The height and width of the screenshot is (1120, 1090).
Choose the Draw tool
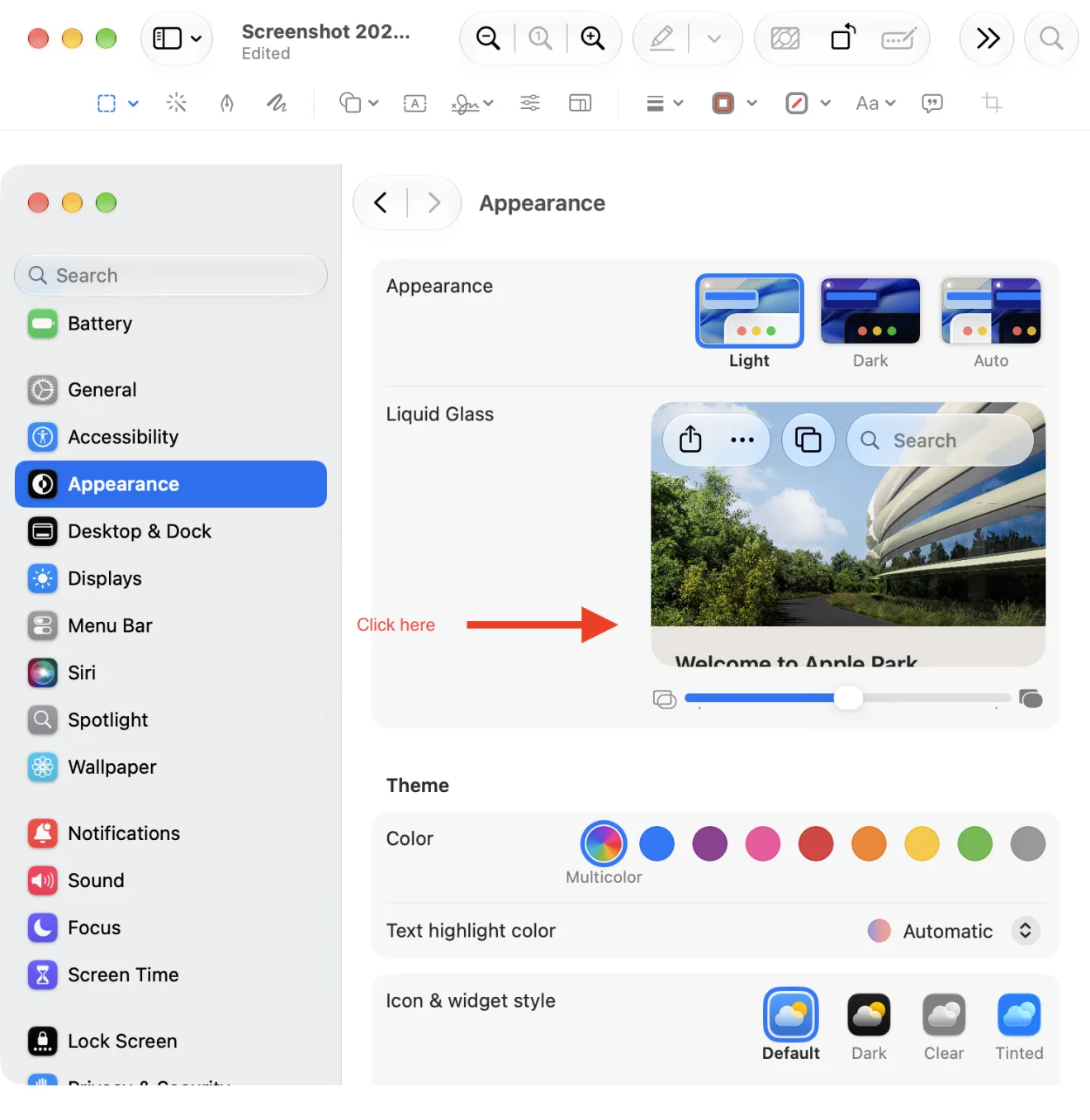277,103
